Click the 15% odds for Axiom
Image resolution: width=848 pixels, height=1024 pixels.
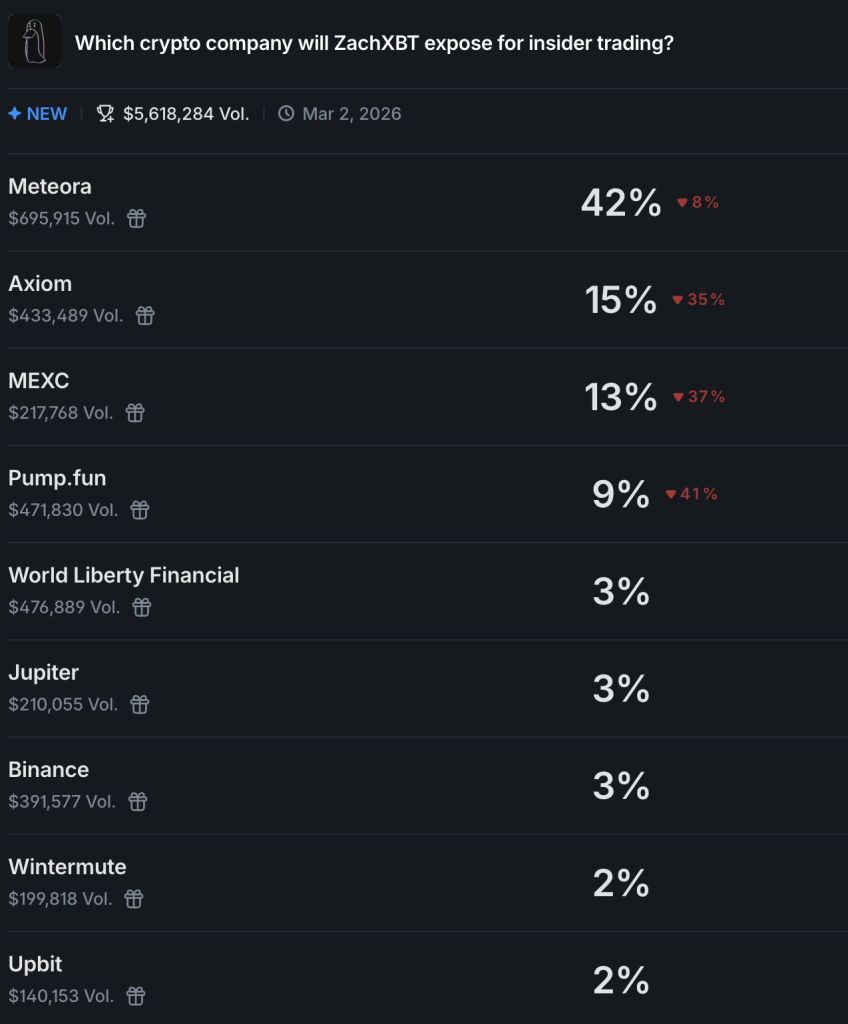(618, 299)
